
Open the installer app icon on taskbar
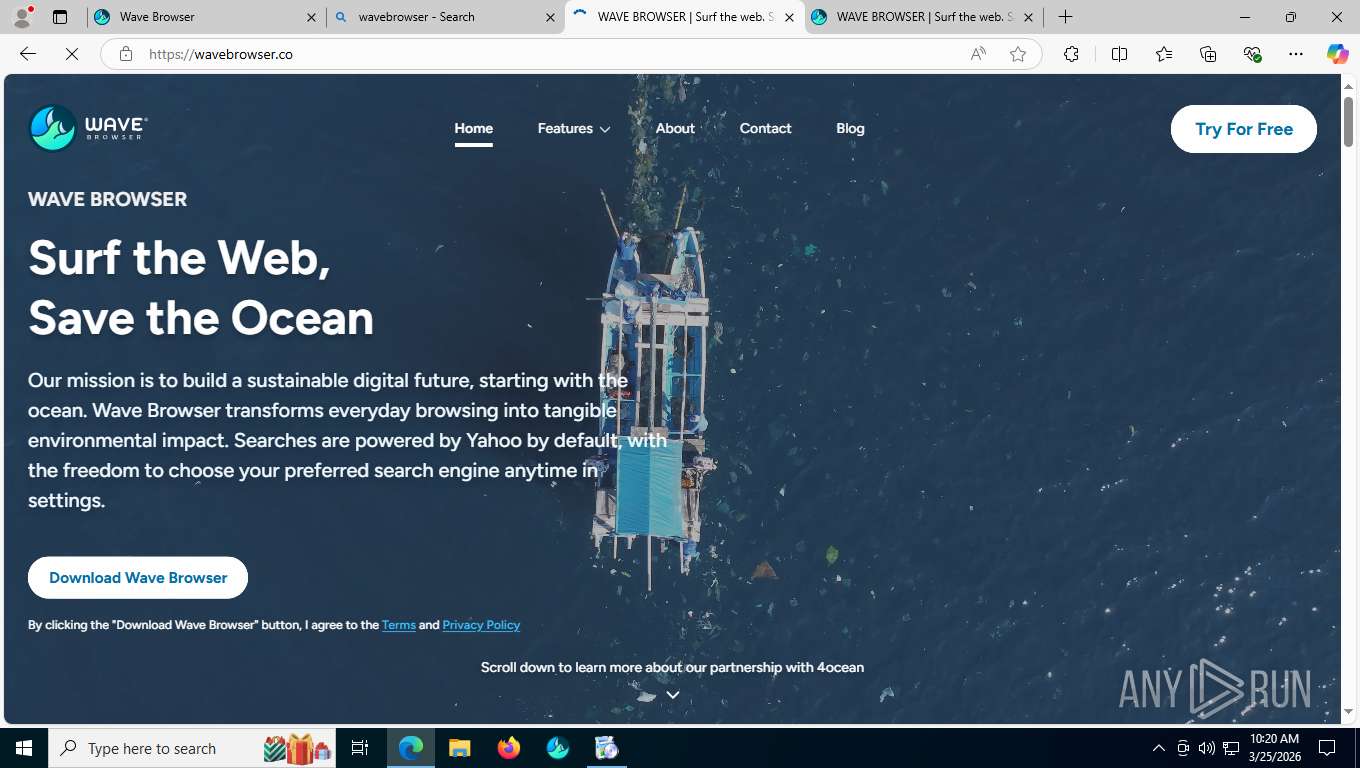click(606, 748)
